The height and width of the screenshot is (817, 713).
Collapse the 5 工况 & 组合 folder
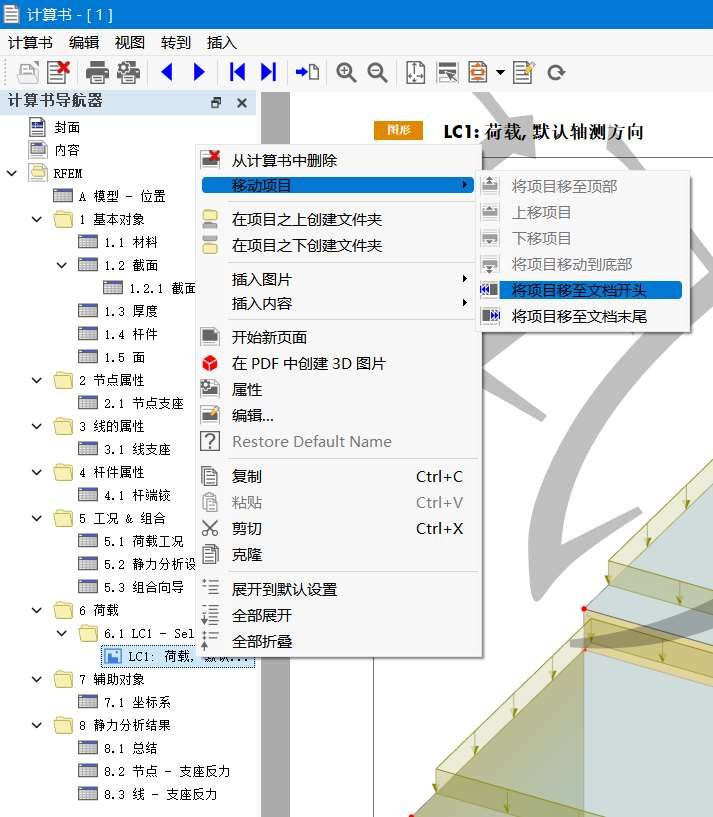tap(36, 518)
